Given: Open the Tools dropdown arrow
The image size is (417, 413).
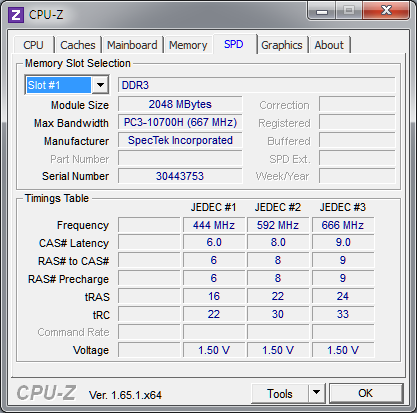Looking at the screenshot, I should pos(316,393).
